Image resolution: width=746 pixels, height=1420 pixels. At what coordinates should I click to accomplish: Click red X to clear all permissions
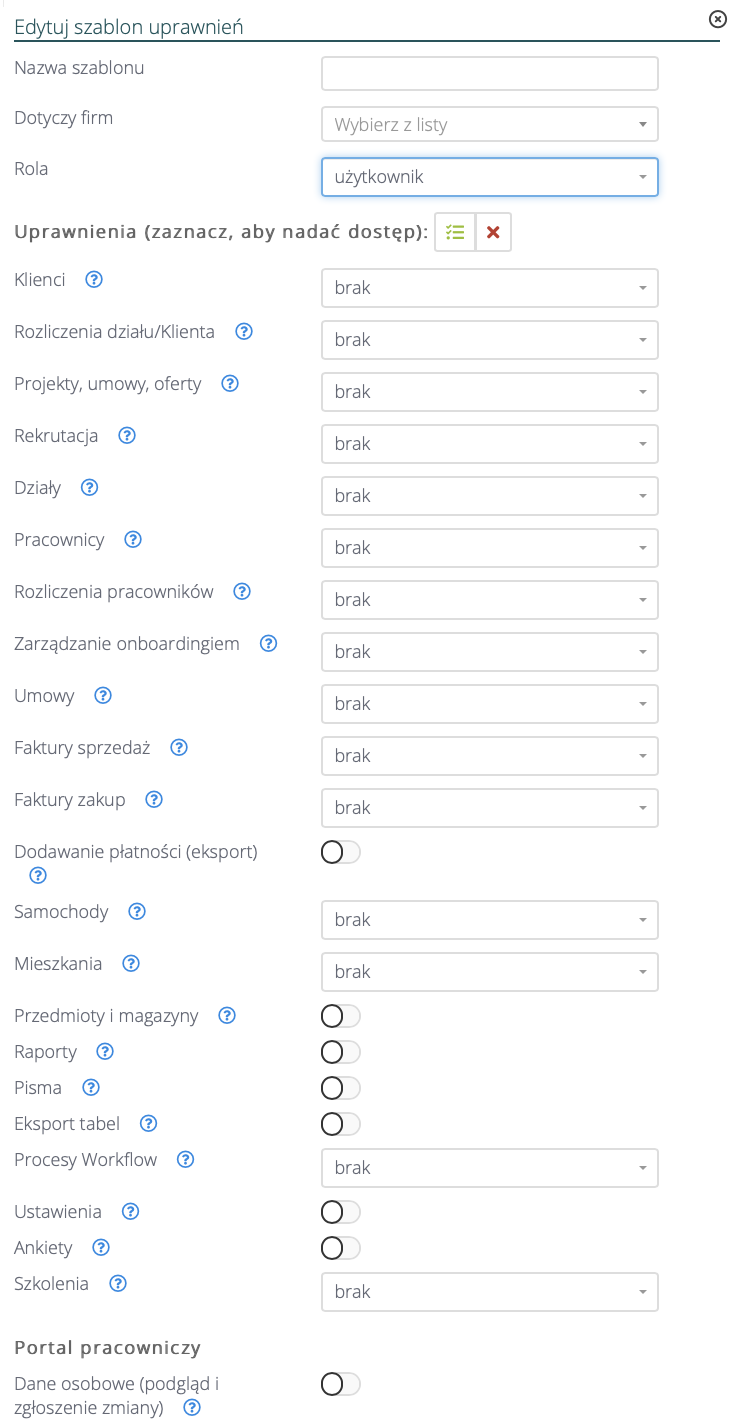tap(493, 232)
